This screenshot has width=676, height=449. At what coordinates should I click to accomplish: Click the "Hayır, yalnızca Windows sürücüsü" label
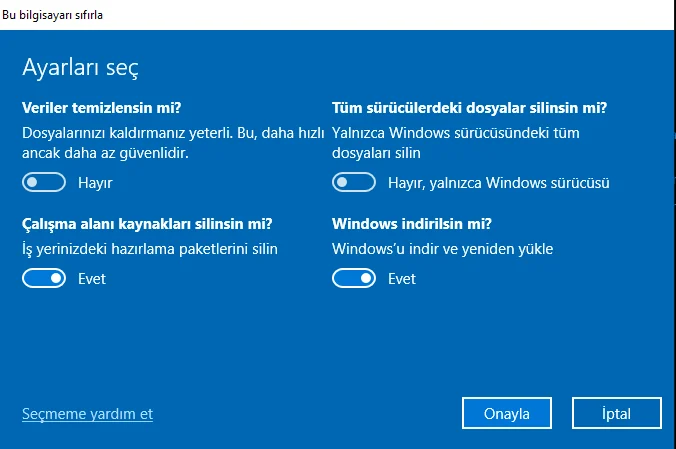(498, 183)
